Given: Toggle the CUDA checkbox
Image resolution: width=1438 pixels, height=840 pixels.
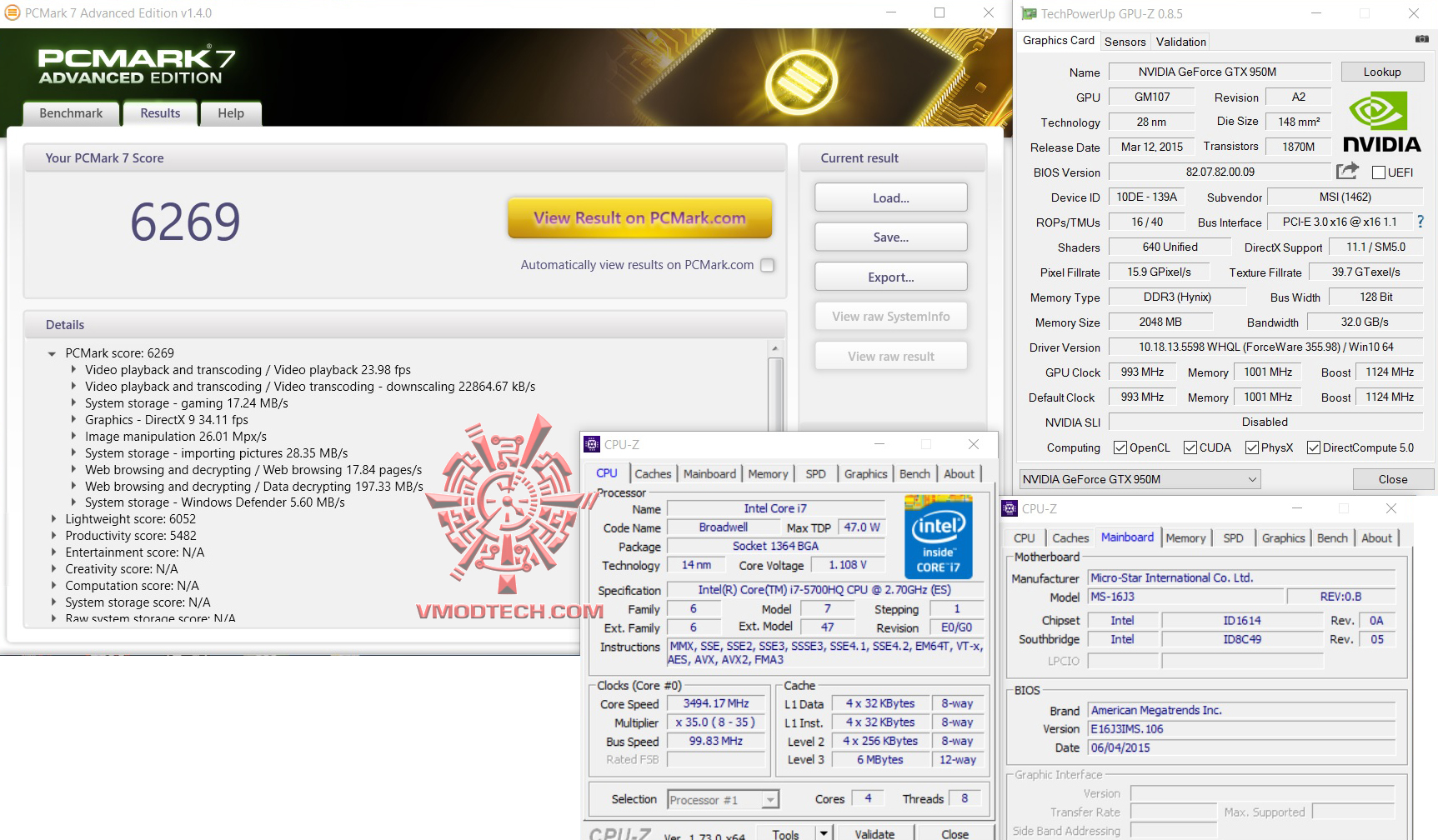Looking at the screenshot, I should tap(1190, 447).
